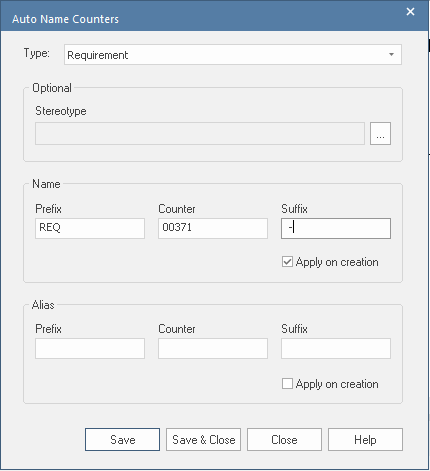Click the Type: label text
Screen dimensions: 430x471
[37, 53]
